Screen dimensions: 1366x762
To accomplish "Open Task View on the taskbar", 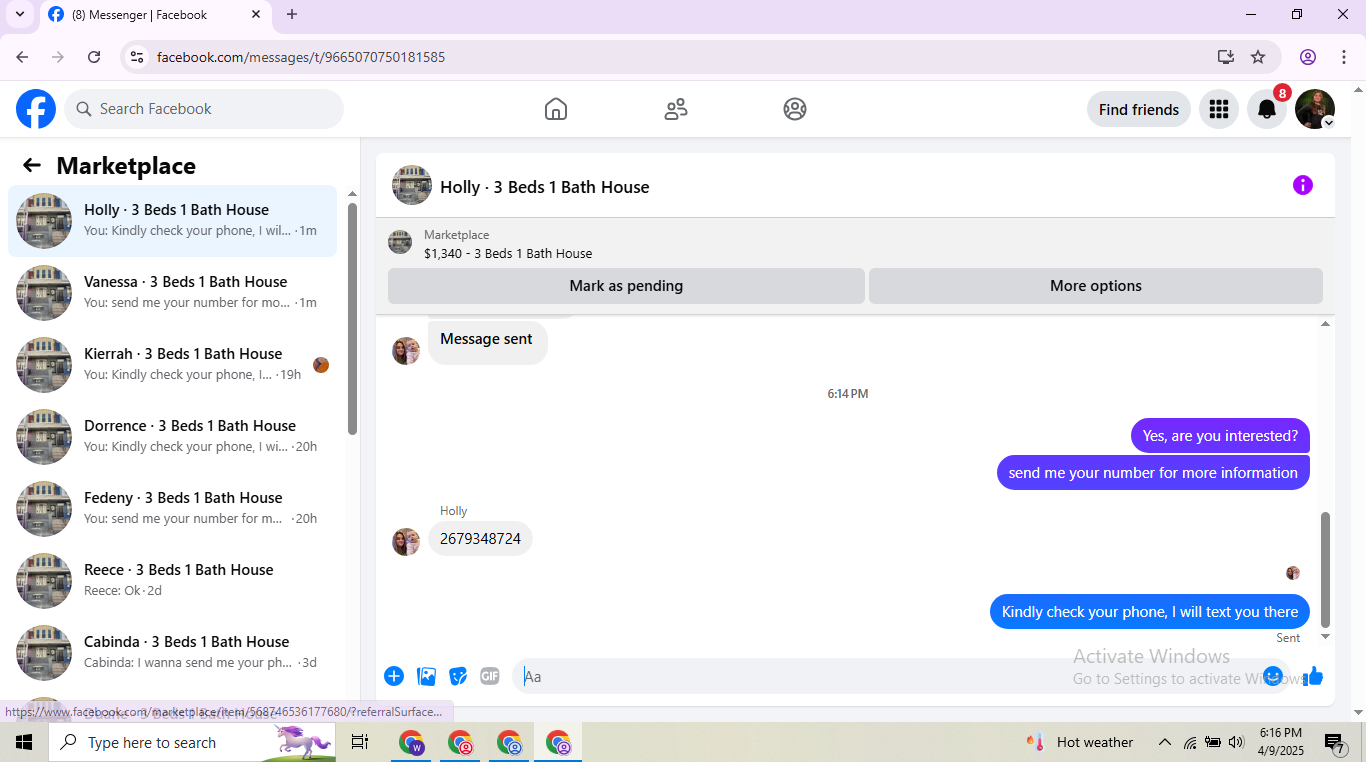I will 360,742.
